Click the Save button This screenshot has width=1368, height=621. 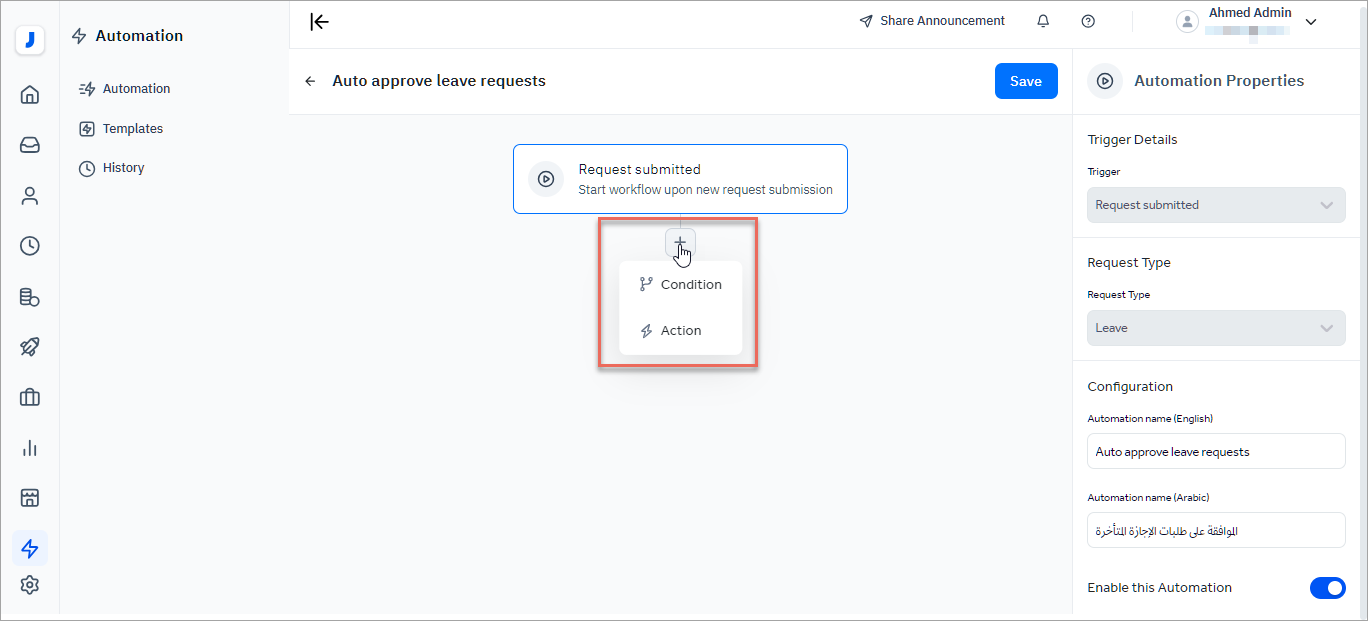coord(1026,81)
